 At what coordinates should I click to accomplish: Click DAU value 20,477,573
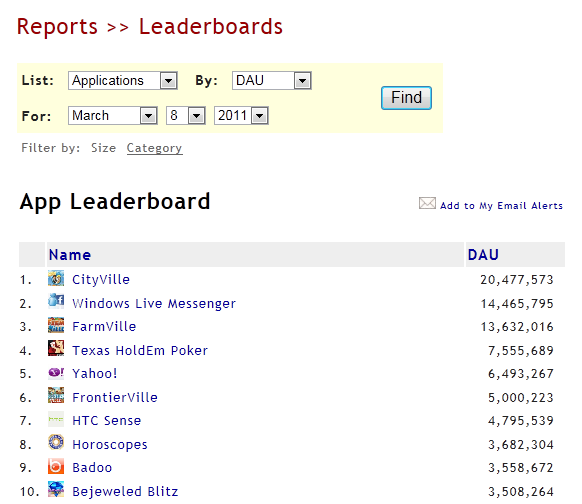517,279
